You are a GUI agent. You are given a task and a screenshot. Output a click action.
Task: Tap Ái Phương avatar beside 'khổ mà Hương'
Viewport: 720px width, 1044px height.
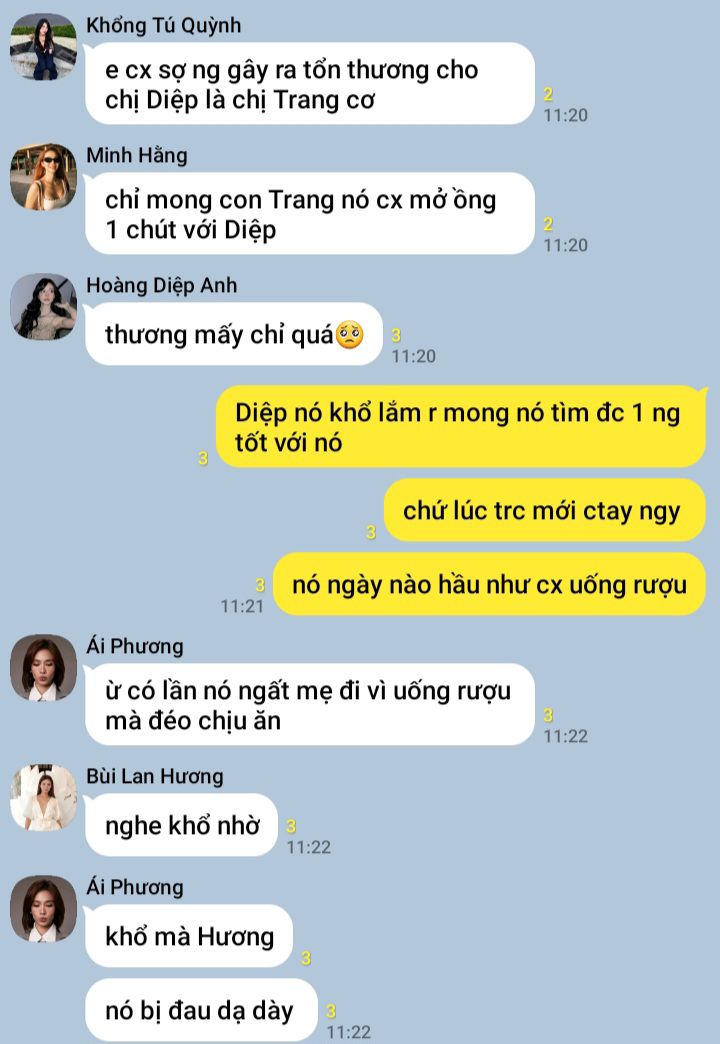pyautogui.click(x=43, y=908)
